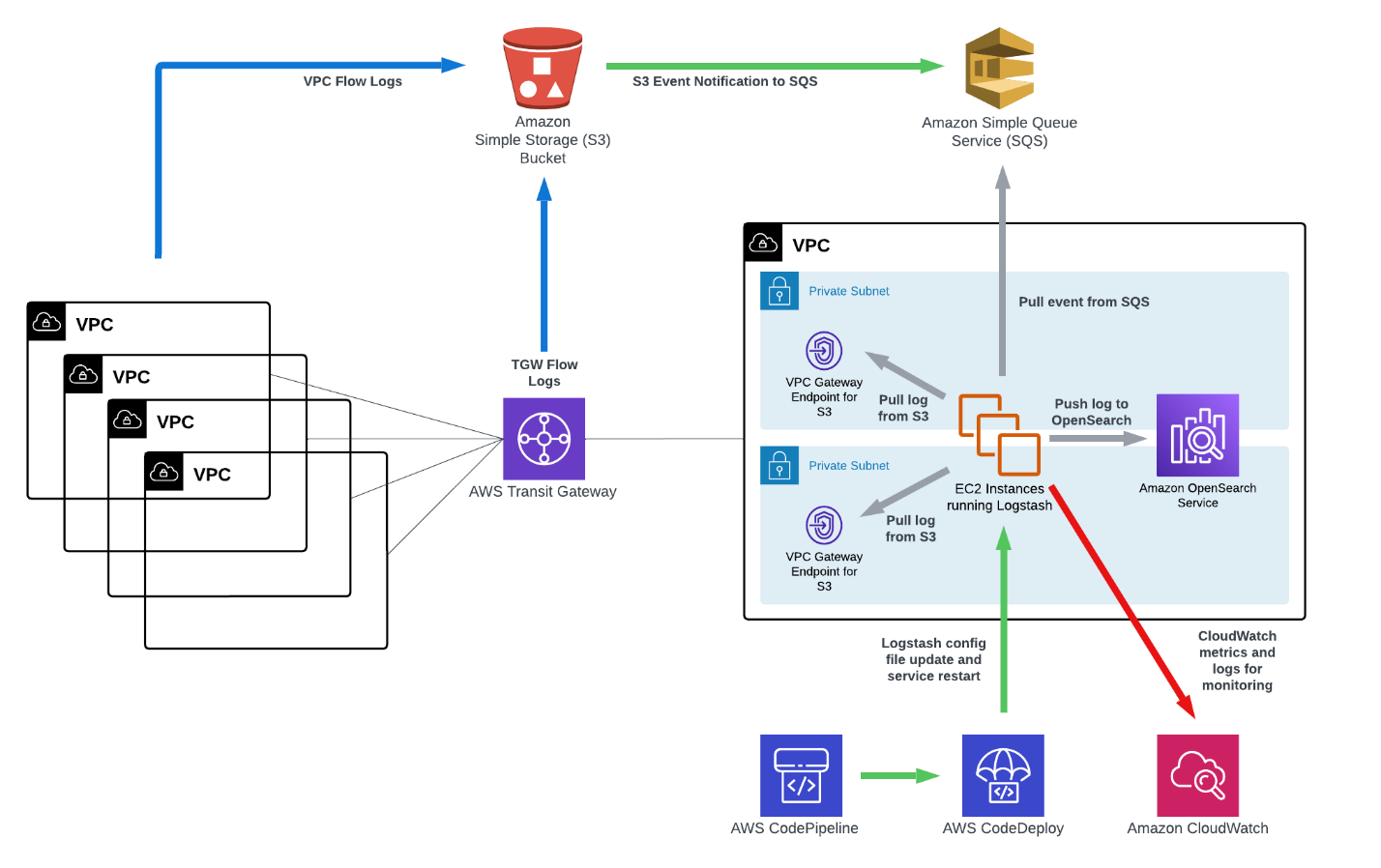
Task: Click the blue arrow from Transit Gateway to S3
Action: [544, 264]
